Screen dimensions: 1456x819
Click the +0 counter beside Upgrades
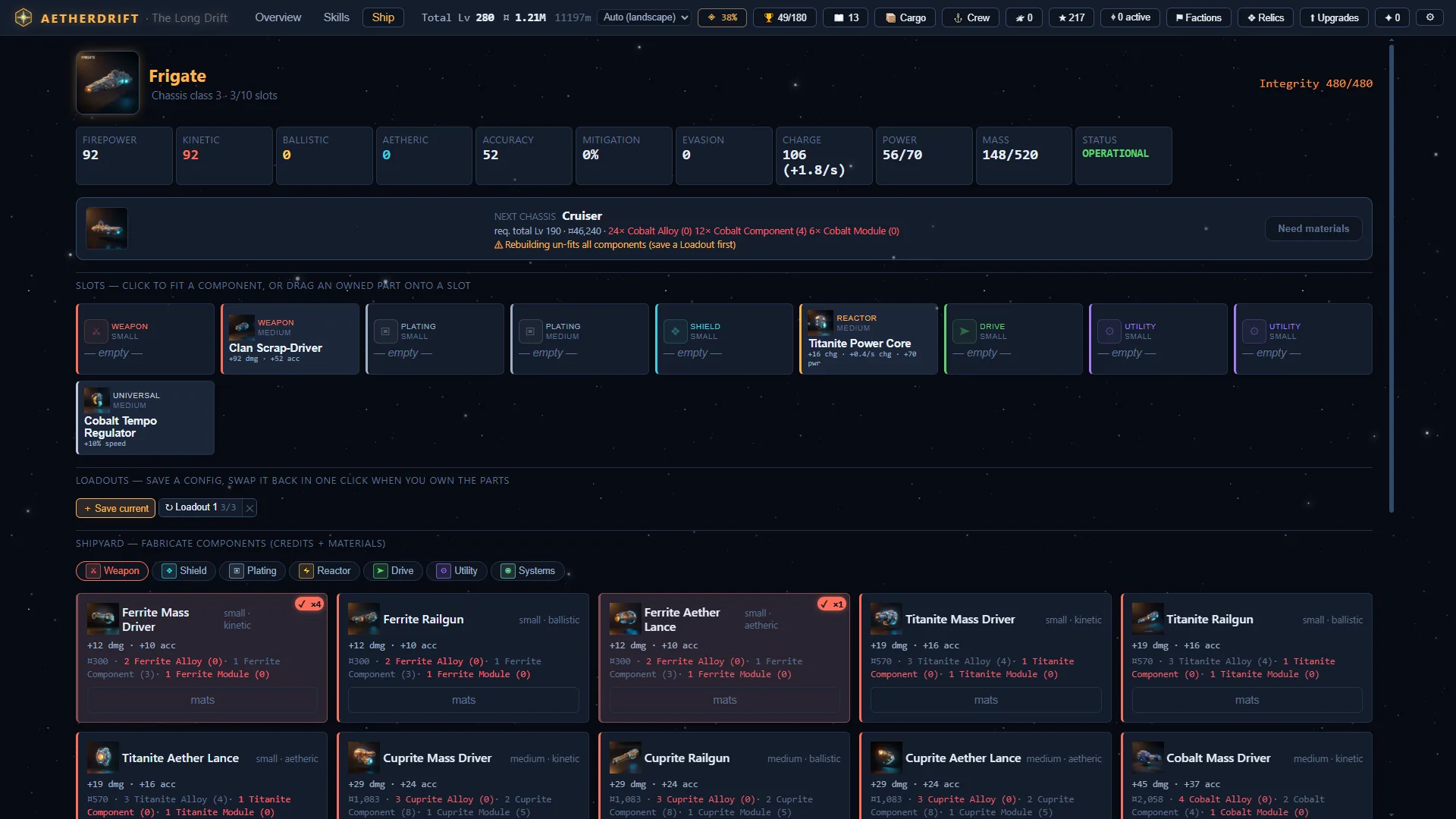pos(1392,17)
